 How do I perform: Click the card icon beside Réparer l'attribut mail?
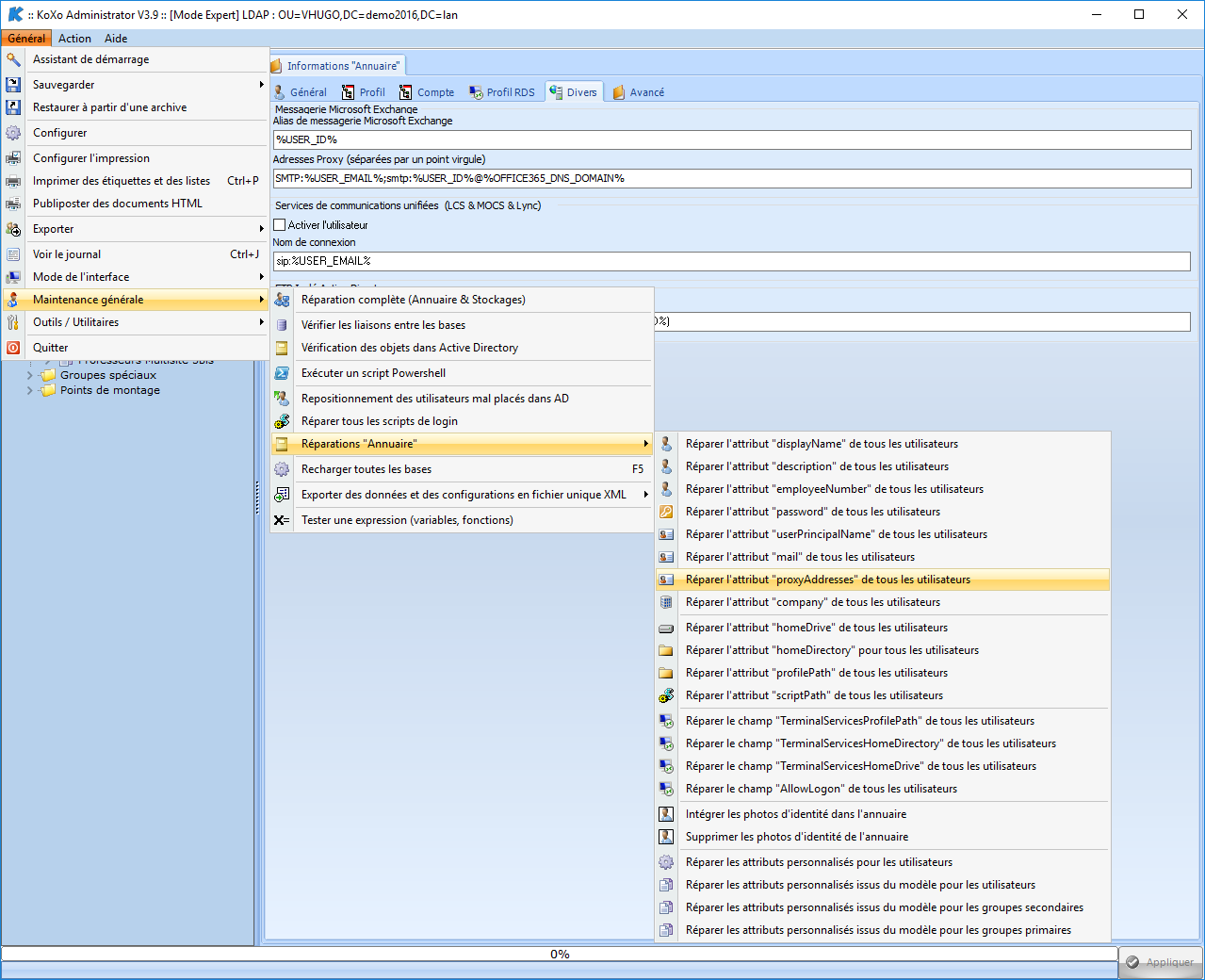666,557
